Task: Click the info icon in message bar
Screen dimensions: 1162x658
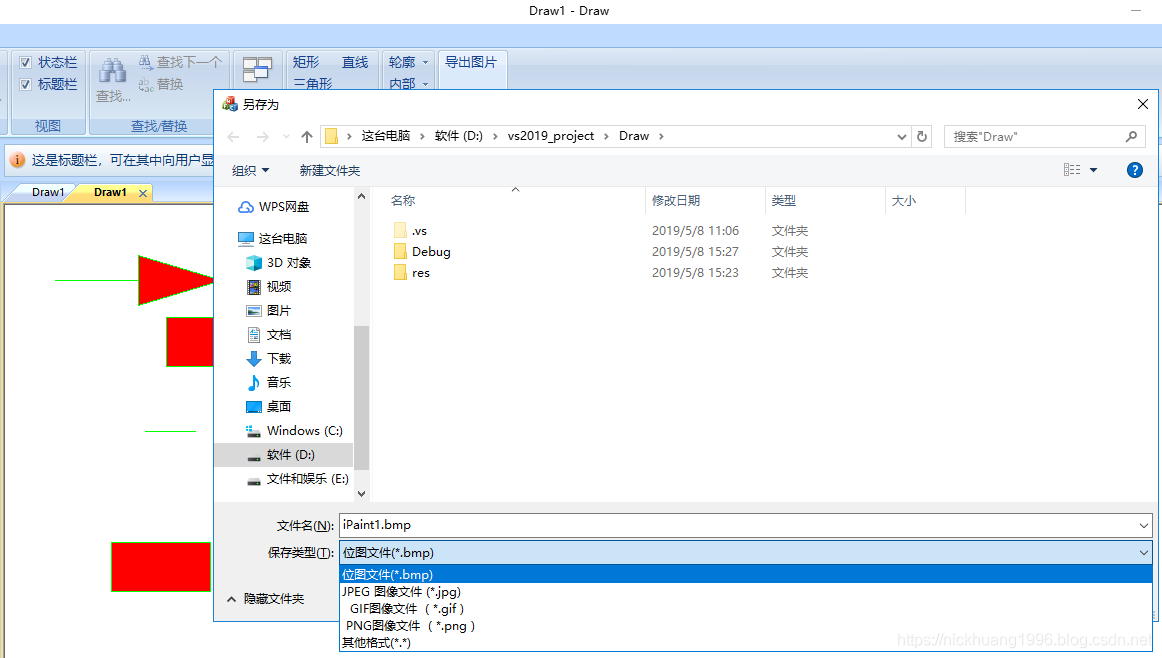Action: tap(17, 160)
